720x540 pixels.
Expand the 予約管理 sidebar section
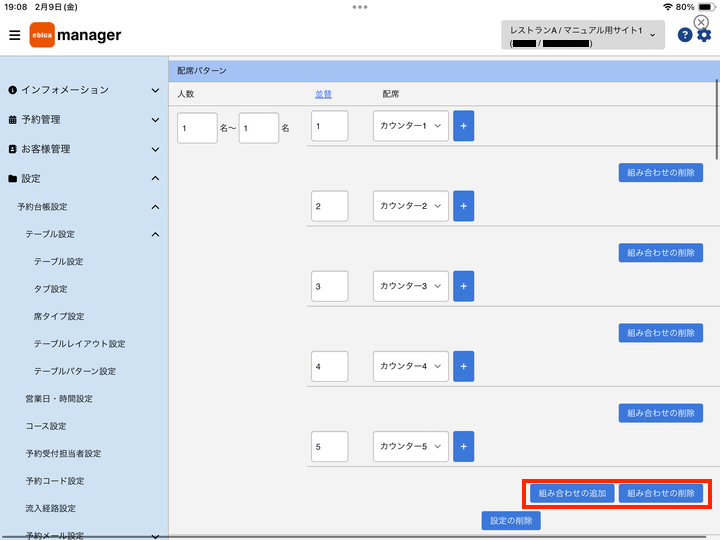(x=84, y=120)
